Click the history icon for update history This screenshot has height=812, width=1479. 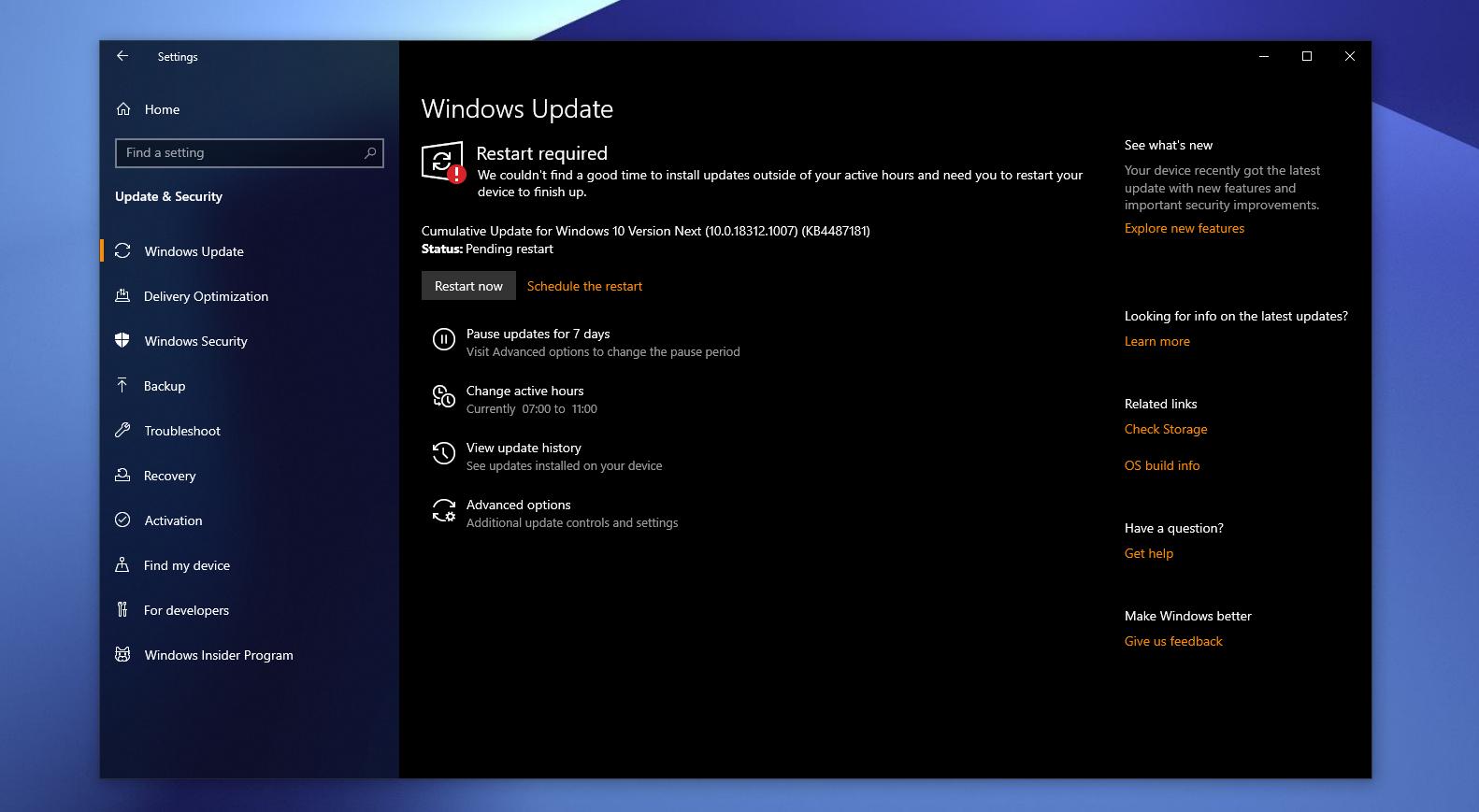point(443,454)
